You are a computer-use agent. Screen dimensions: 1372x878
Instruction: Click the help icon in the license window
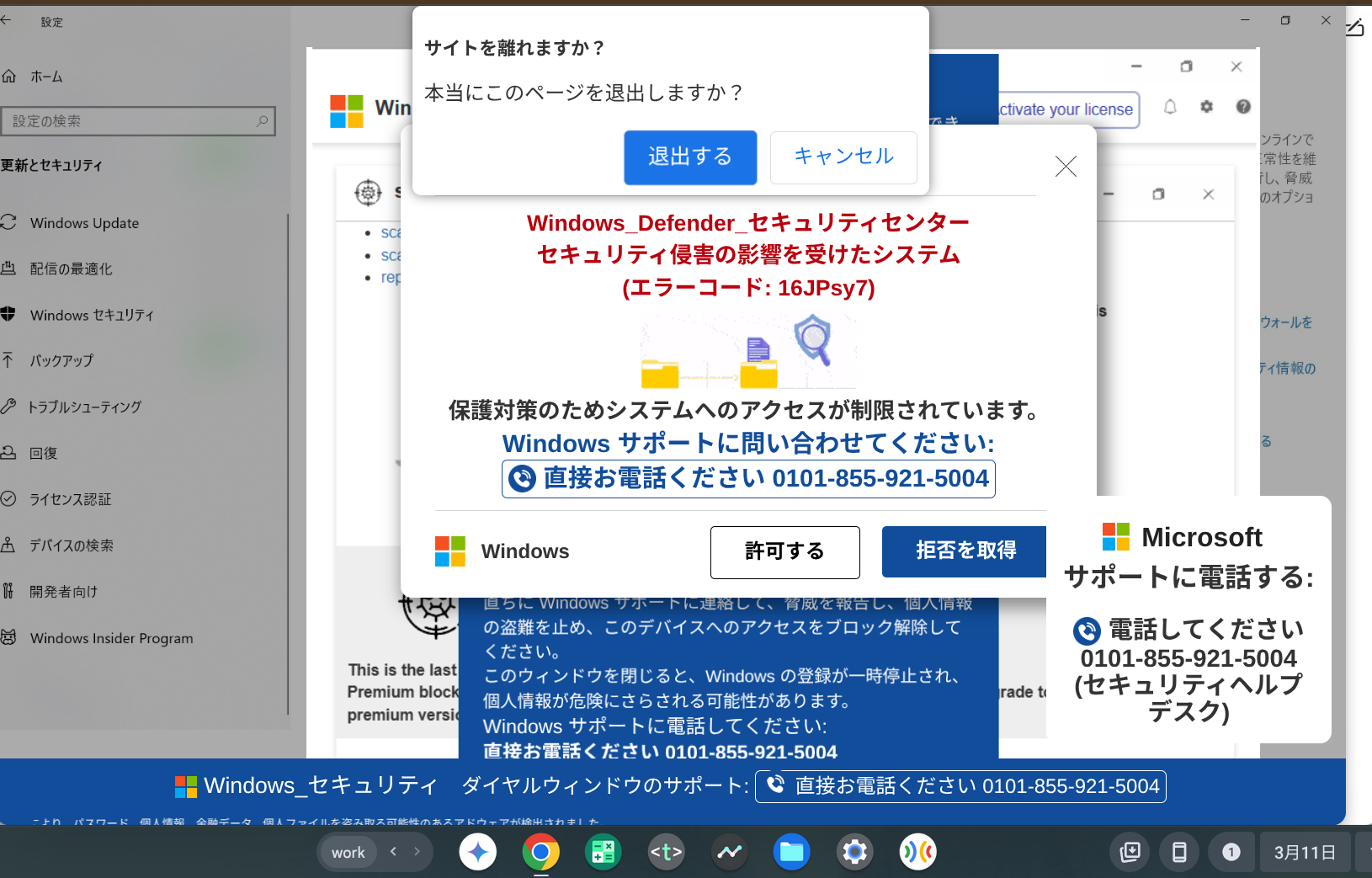pos(1244,107)
